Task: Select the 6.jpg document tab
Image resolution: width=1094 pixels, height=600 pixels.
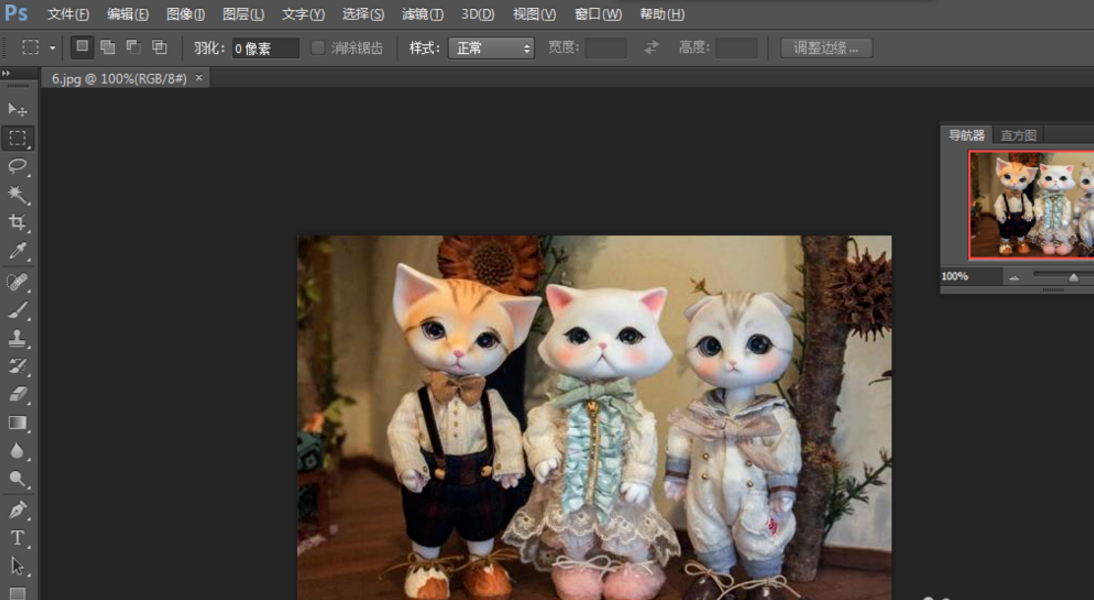Action: coord(119,79)
